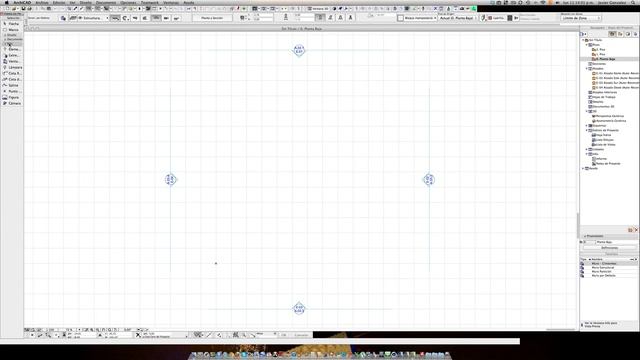Open Axonometría Genérica view

pos(610,121)
